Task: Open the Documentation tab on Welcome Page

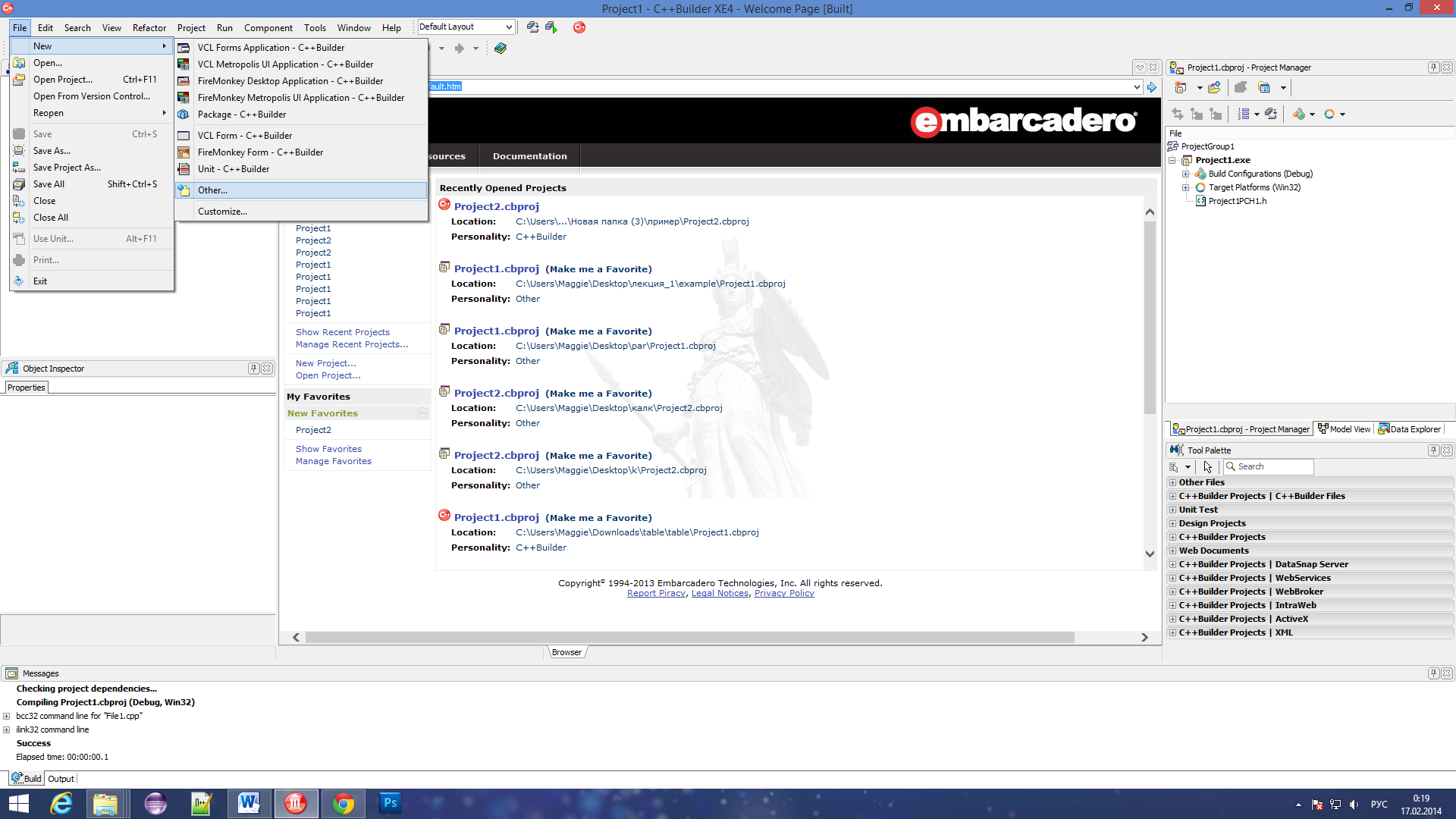Action: coord(530,156)
